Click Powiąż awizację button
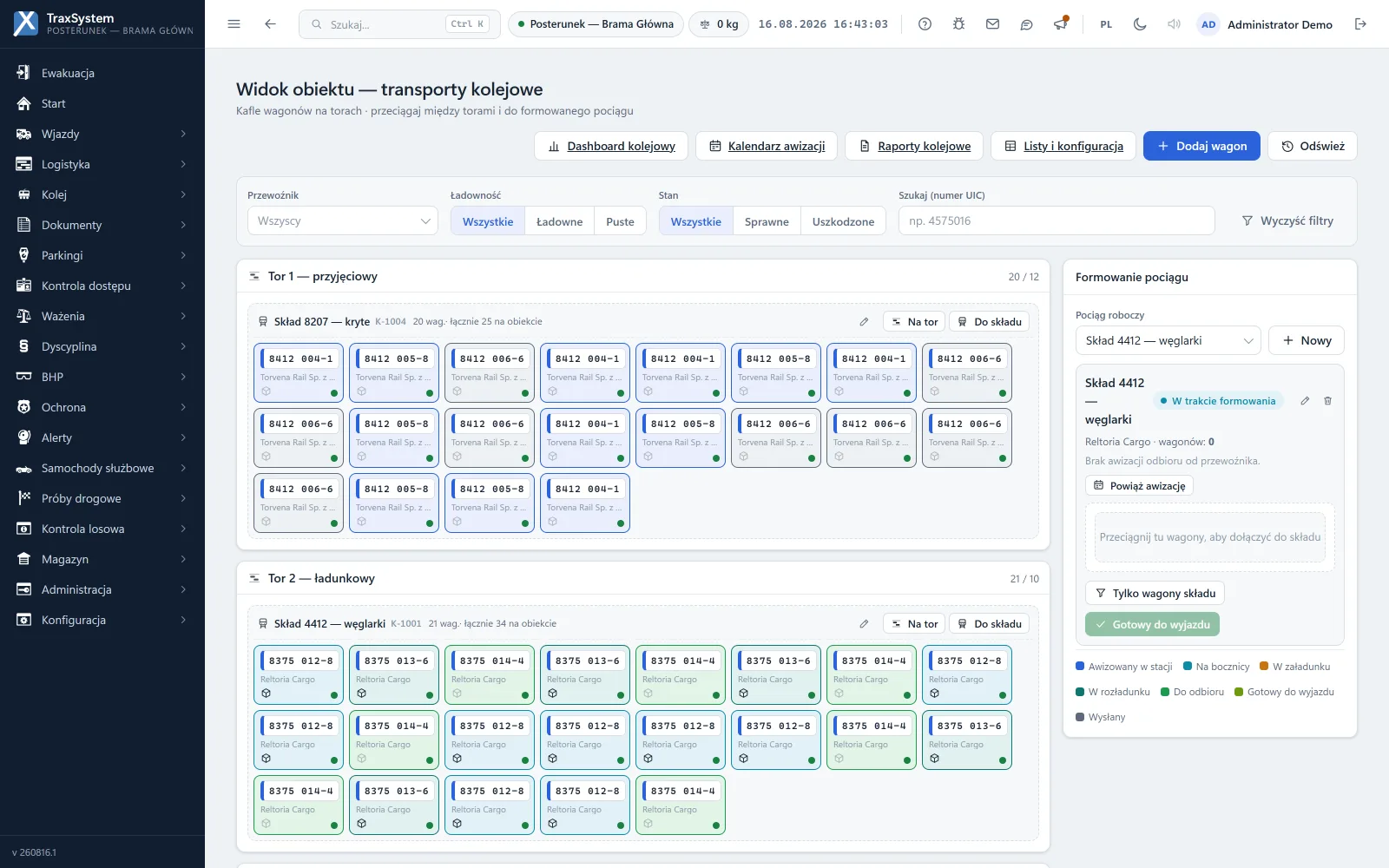 1139,486
